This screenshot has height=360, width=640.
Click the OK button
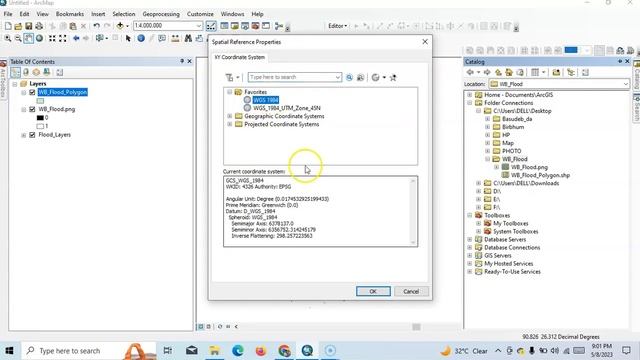pyautogui.click(x=373, y=291)
